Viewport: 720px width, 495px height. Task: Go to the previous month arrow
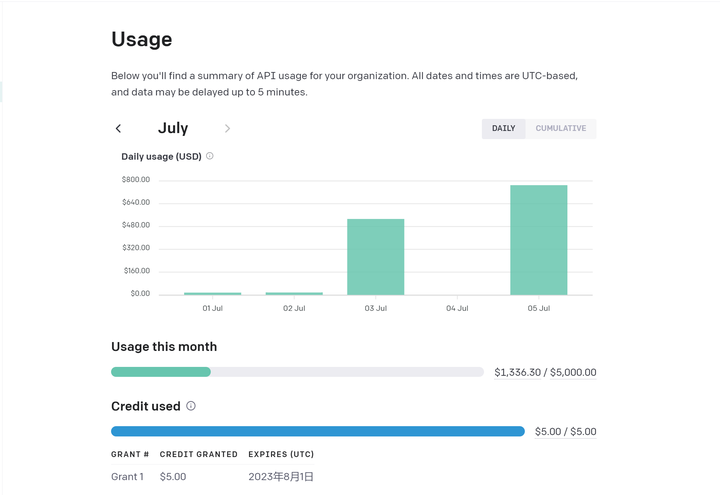tap(118, 128)
